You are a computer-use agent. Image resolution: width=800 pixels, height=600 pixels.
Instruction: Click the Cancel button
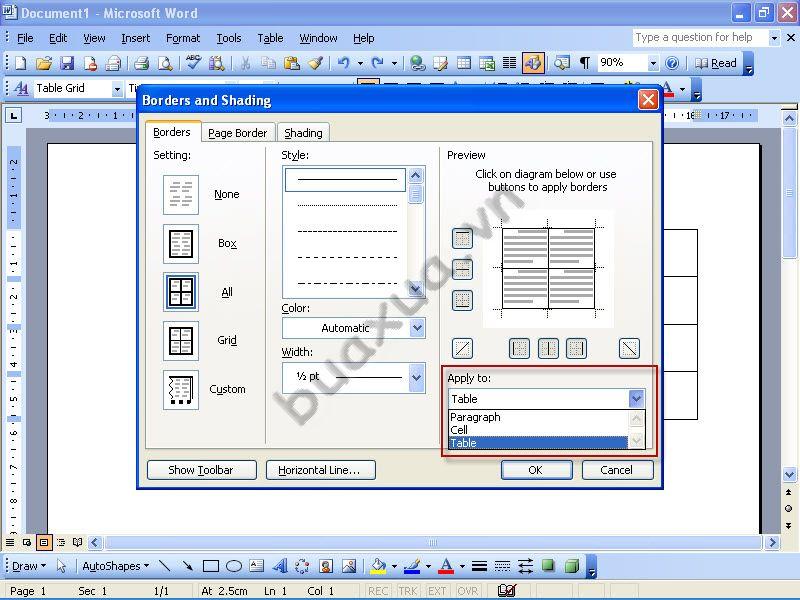pos(617,470)
